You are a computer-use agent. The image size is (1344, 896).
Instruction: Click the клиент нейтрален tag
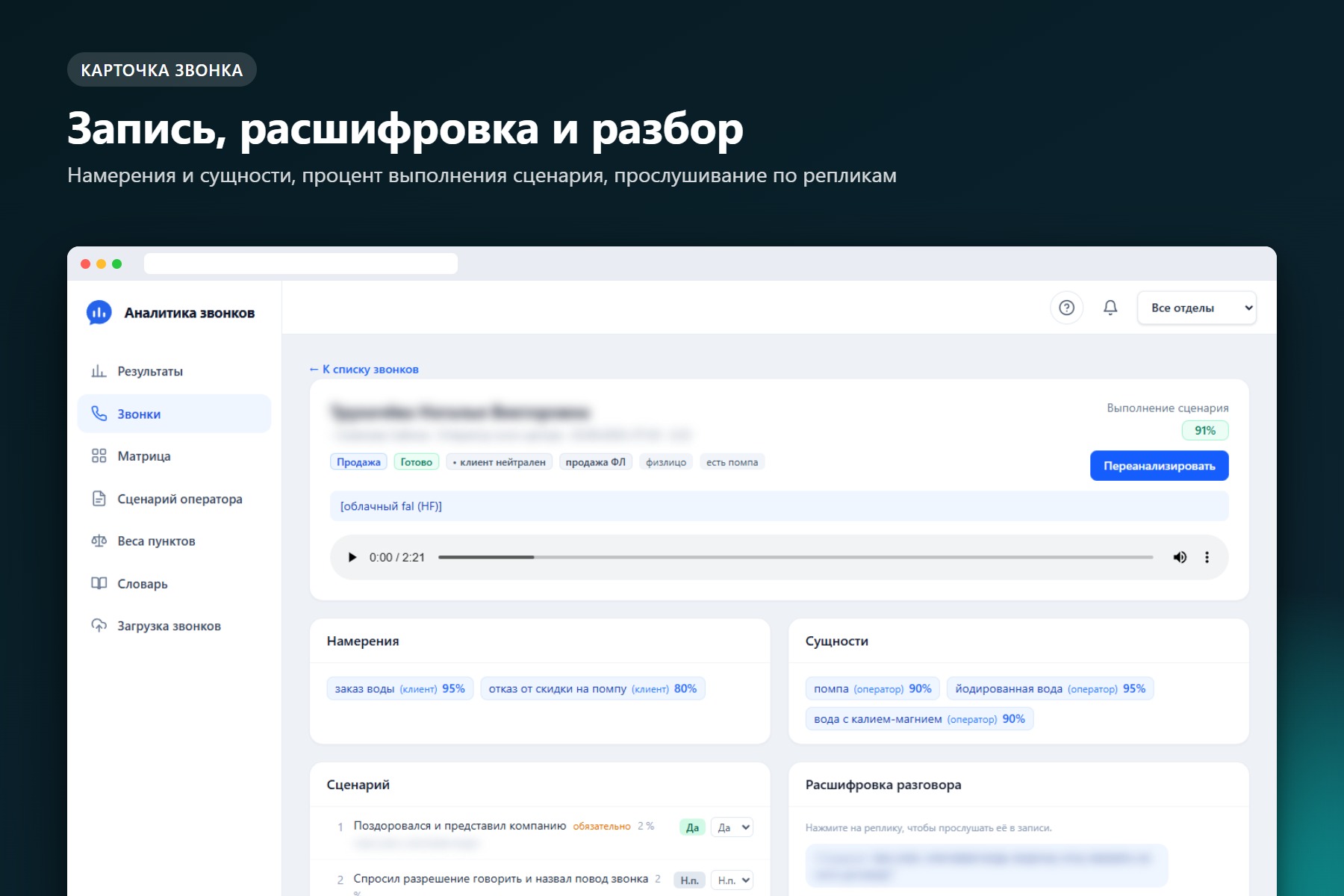[x=499, y=462]
